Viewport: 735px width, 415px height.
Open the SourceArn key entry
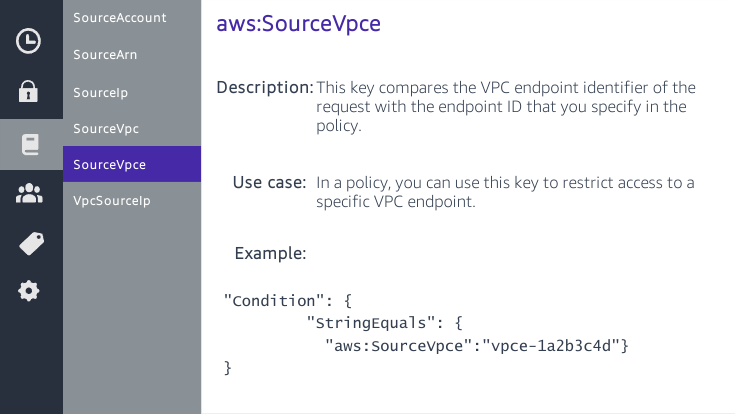coord(105,55)
